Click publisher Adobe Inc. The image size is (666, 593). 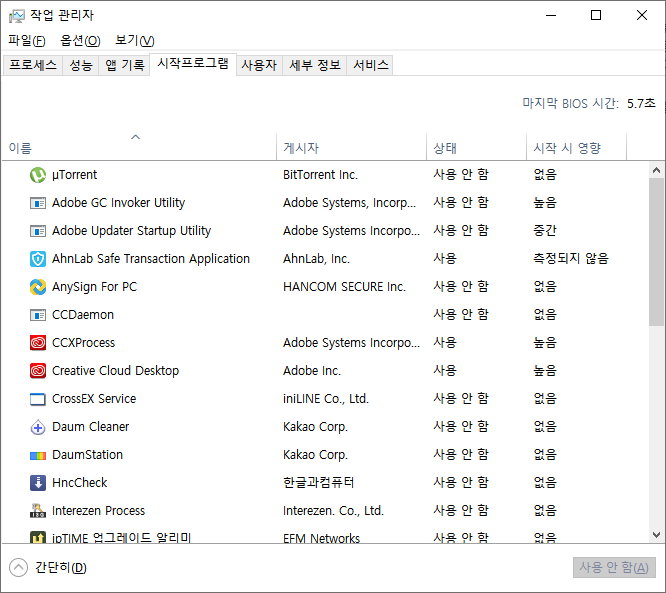coord(312,371)
